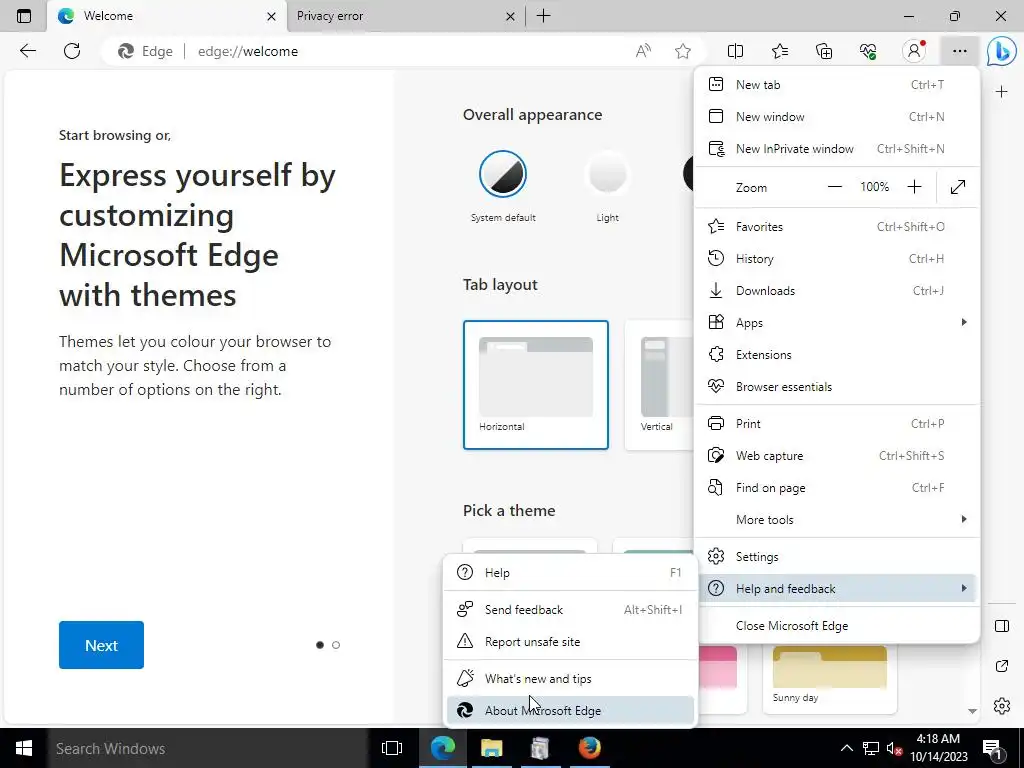Image resolution: width=1024 pixels, height=768 pixels.
Task: Open sidebar settings gear icon
Action: tap(1002, 706)
